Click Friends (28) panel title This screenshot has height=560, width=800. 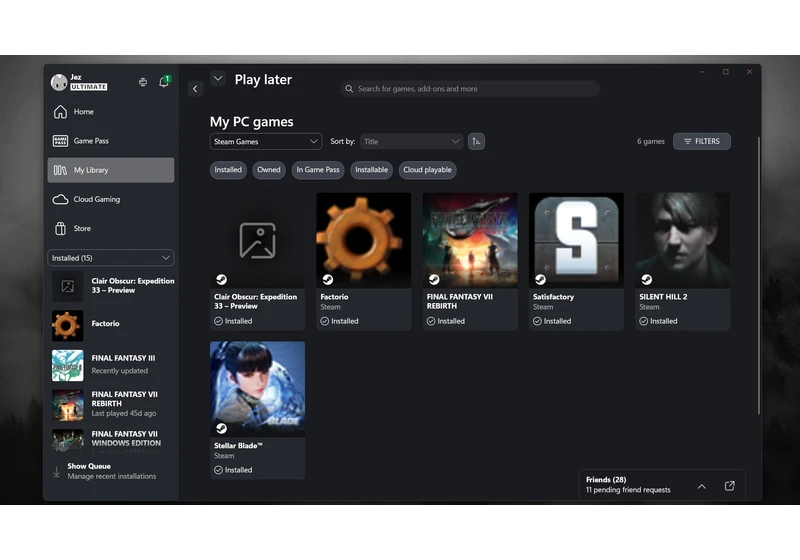606,480
